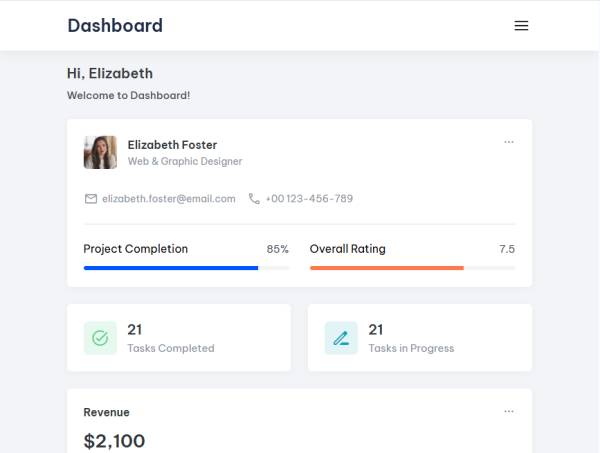Click the 7.5 overall rating value
The width and height of the screenshot is (600, 453).
tap(507, 249)
